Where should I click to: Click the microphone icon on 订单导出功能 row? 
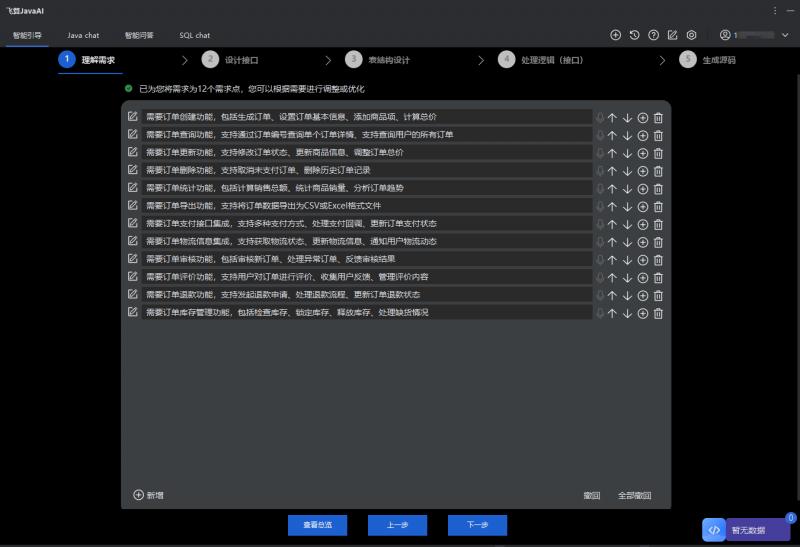[599, 206]
